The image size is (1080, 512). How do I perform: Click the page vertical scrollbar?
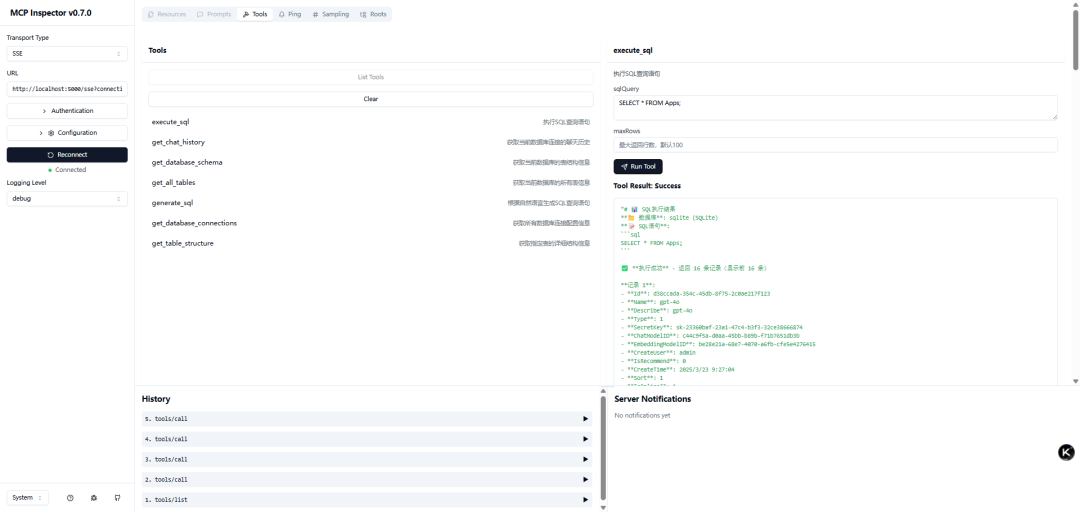point(1076,38)
